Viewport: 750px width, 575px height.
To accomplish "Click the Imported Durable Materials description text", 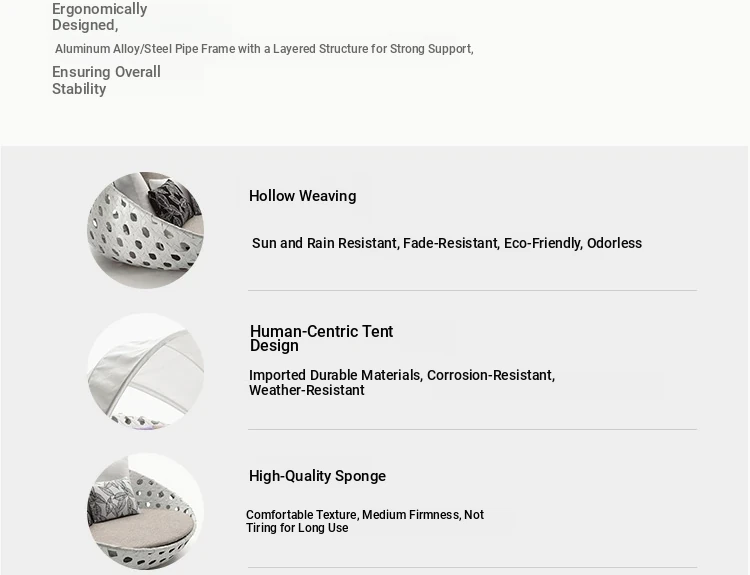I will click(402, 382).
